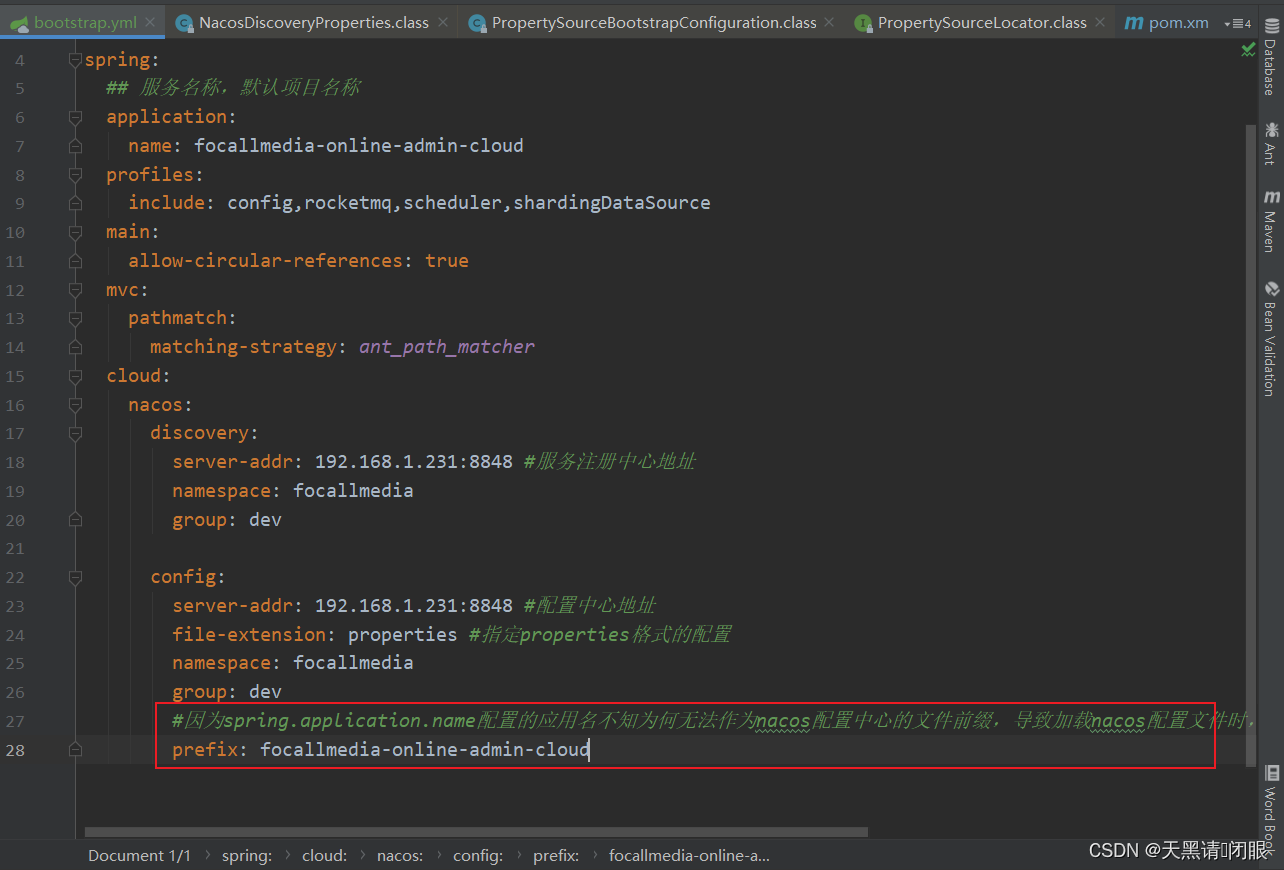Click allow-circular-references key on line 11

[x=265, y=261]
